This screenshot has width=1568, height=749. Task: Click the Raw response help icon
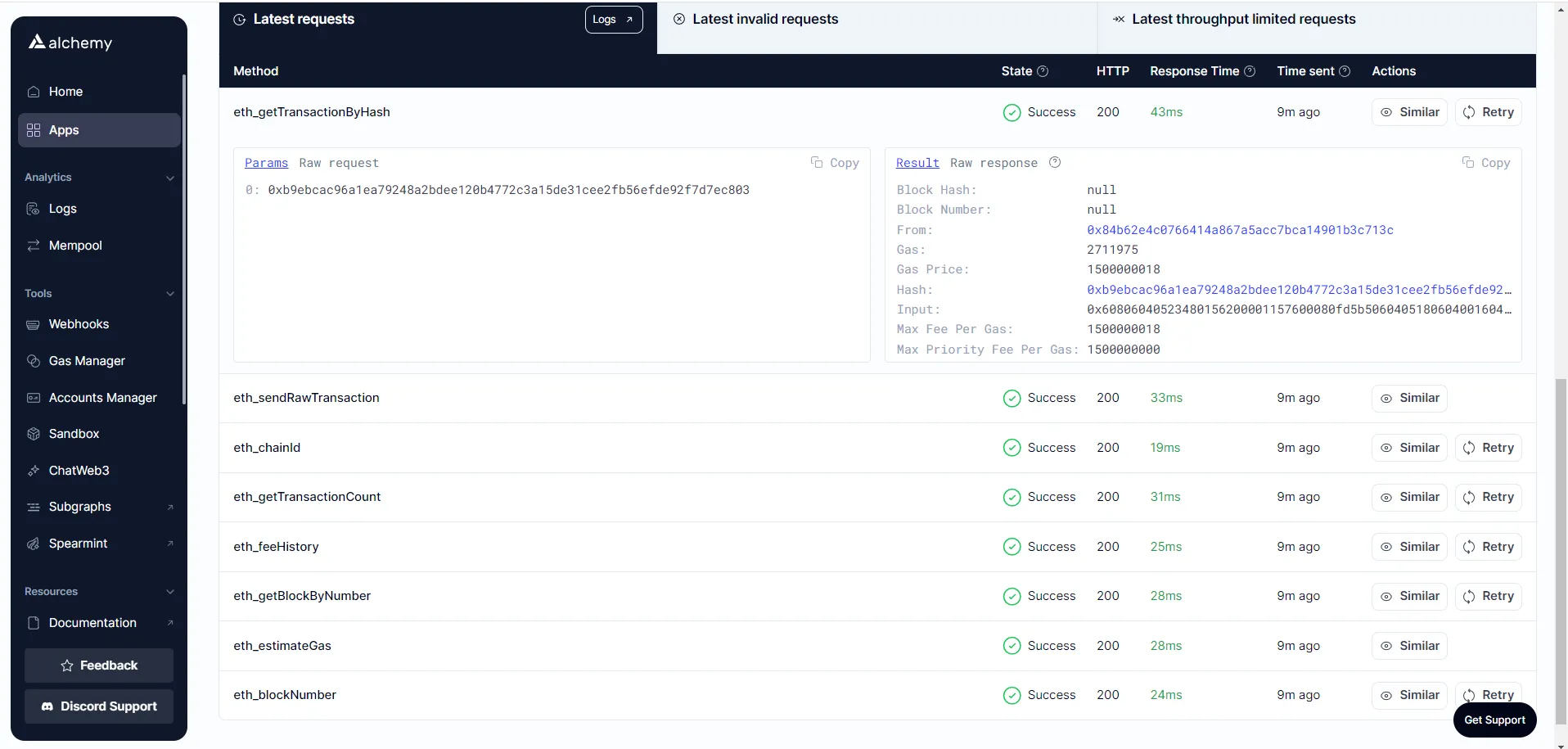(x=1055, y=162)
